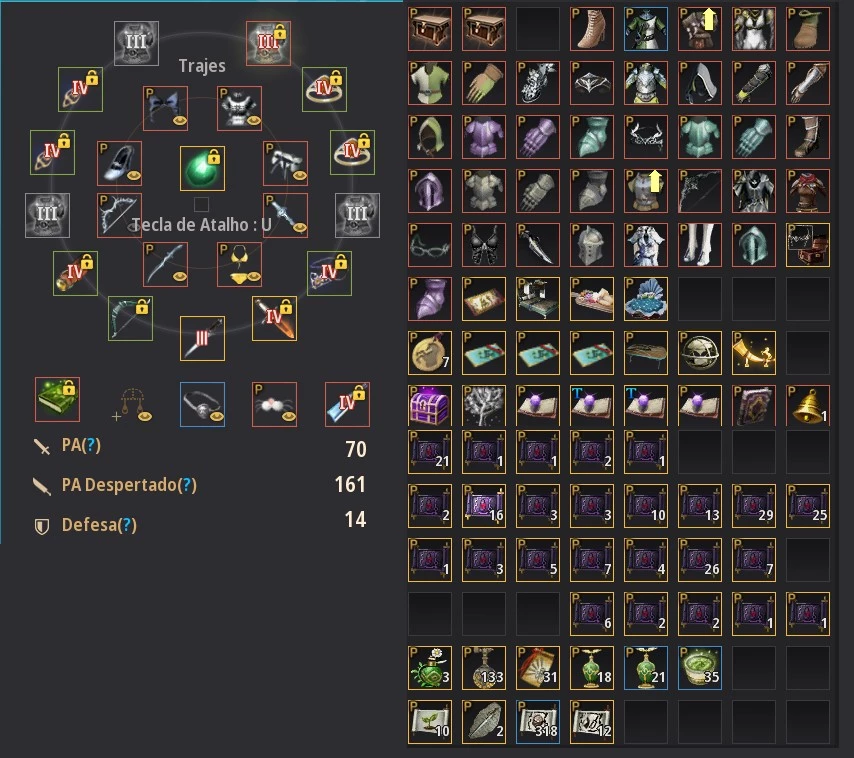The height and width of the screenshot is (758, 854).
Task: Select the first wooden chest item
Action: pos(430,29)
